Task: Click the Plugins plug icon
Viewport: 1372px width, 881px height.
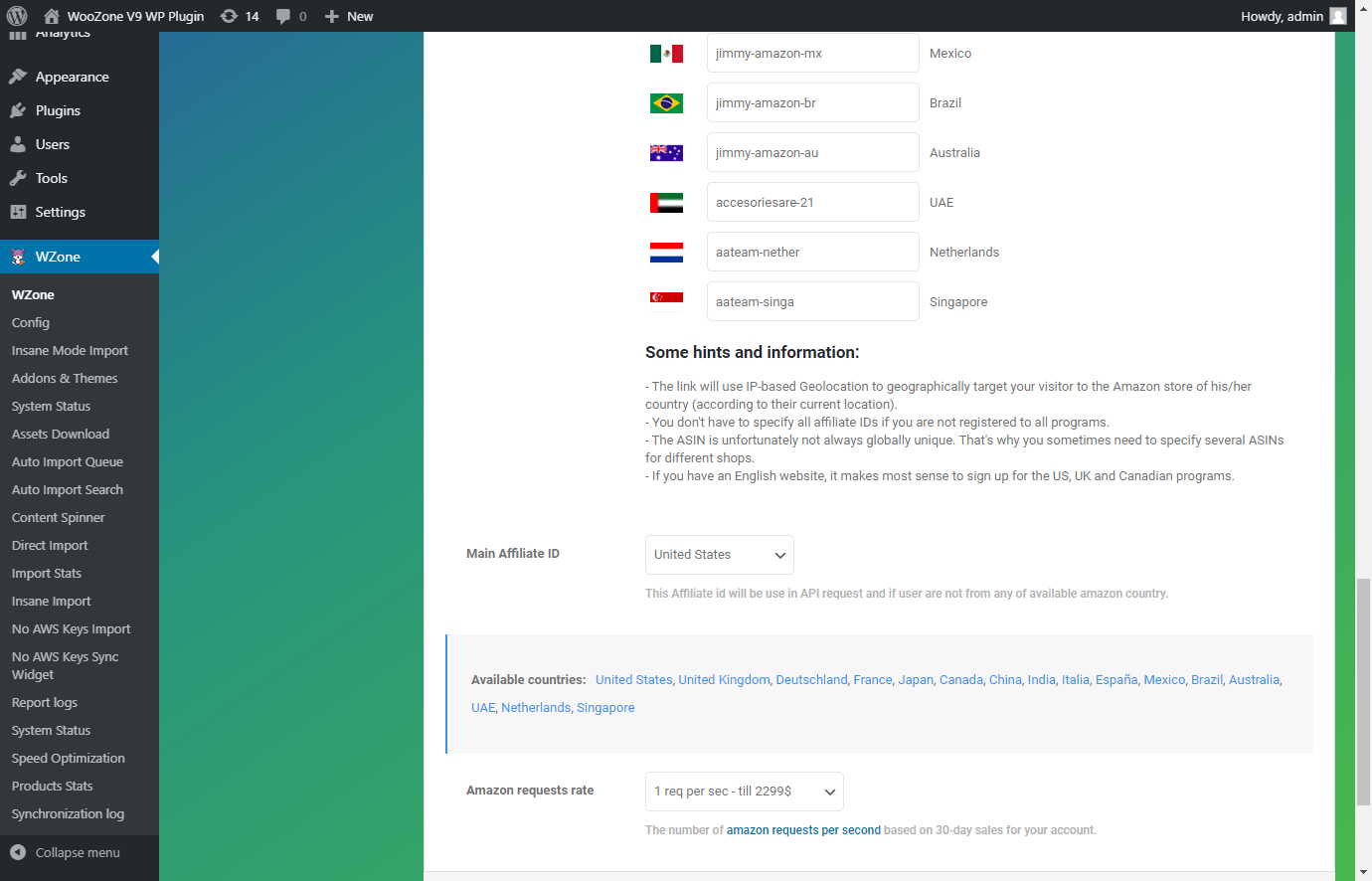Action: [x=18, y=110]
